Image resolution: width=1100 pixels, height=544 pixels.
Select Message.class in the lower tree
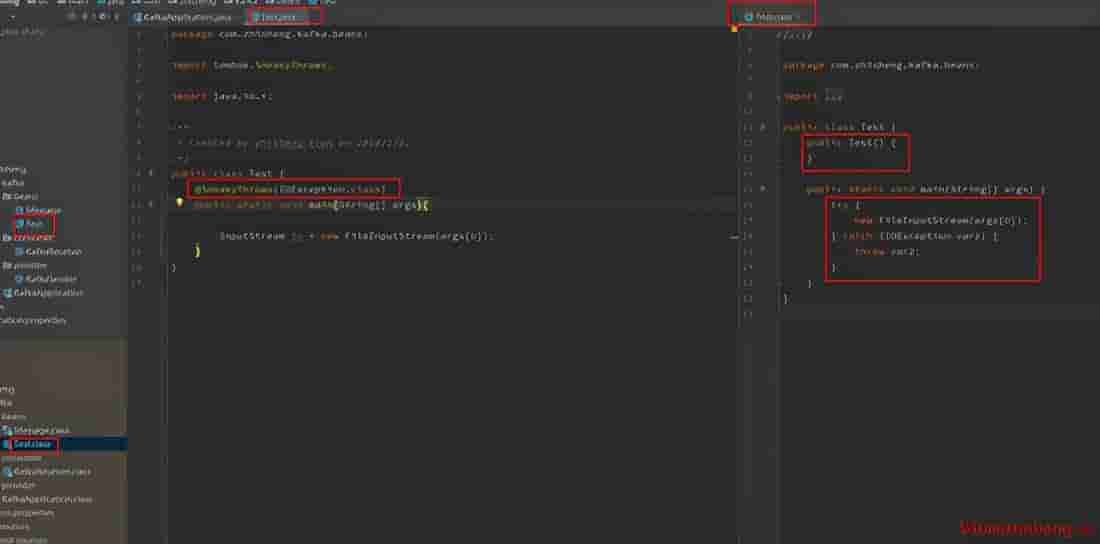(40, 429)
